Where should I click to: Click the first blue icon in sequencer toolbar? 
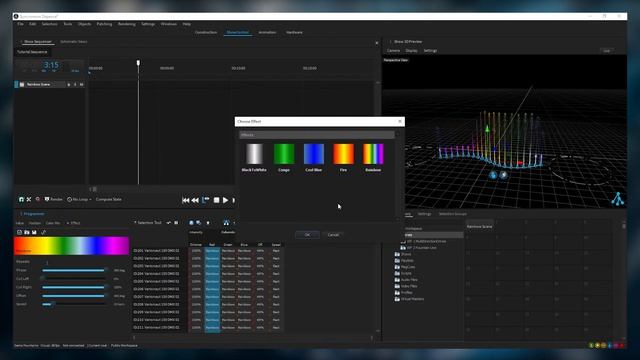[21, 199]
